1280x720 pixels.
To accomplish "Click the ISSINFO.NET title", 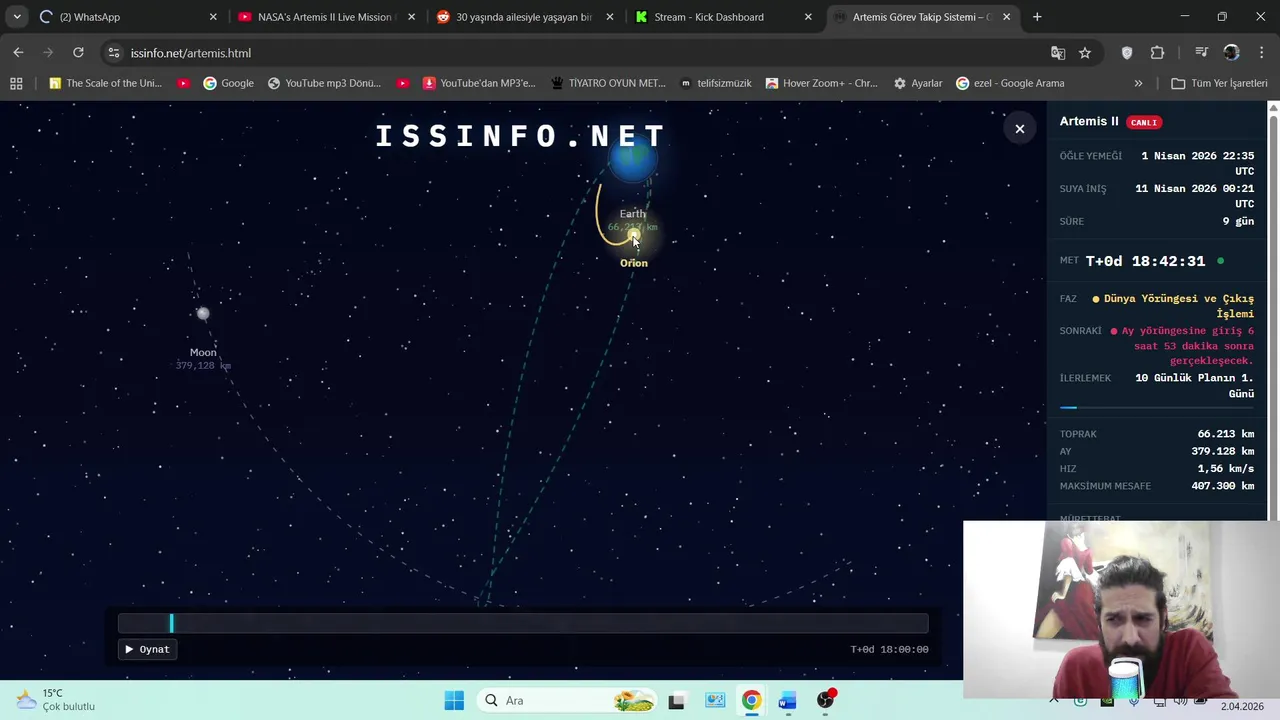I will (x=521, y=136).
